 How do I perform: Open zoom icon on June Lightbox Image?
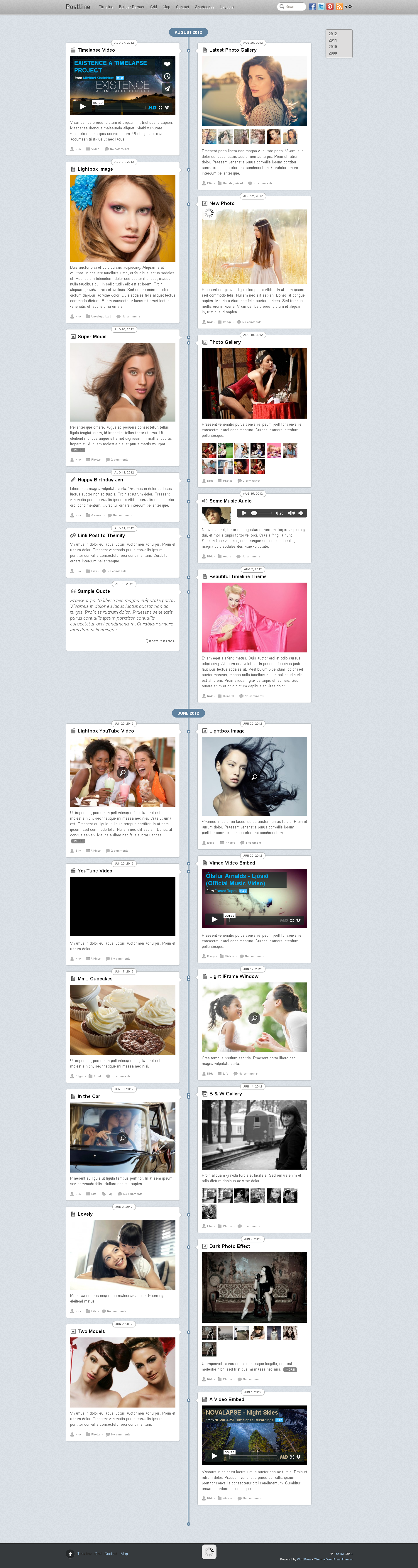point(254,777)
